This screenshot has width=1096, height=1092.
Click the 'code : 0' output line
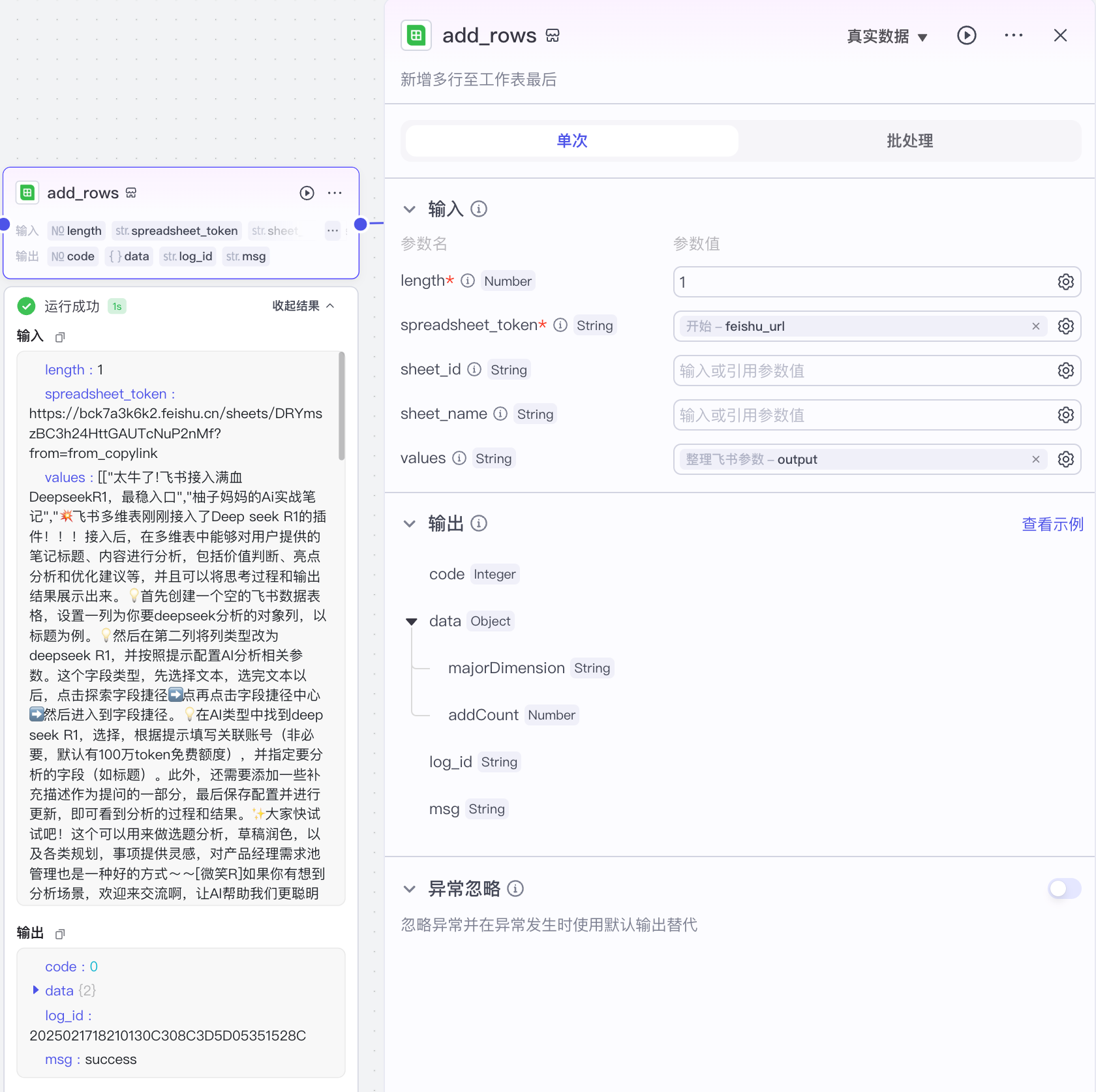point(71,967)
